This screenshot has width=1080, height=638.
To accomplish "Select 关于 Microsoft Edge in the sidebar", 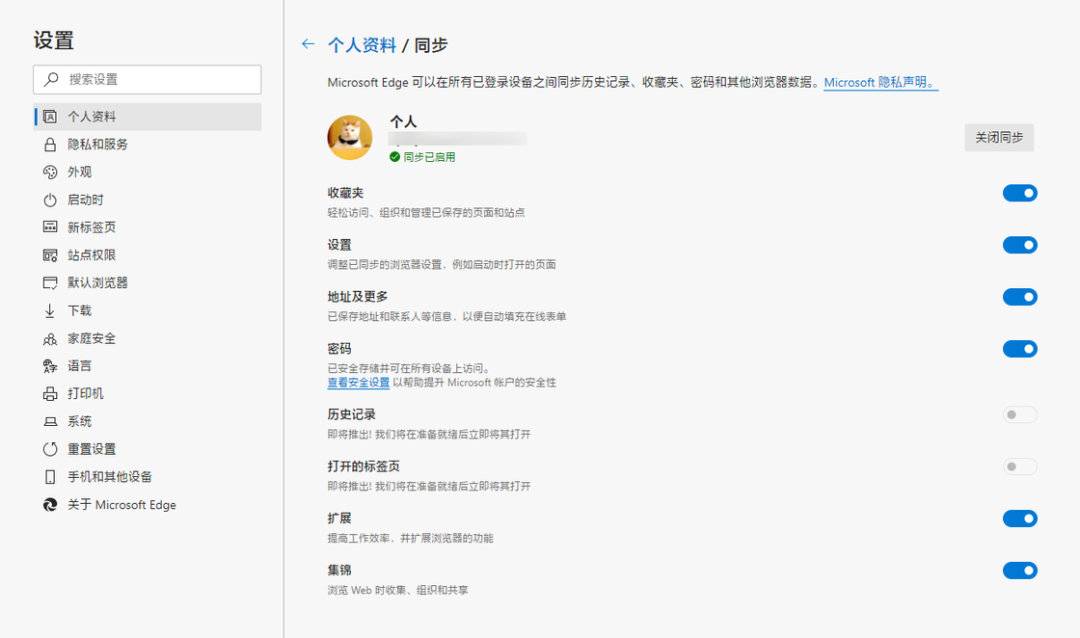I will [x=147, y=505].
